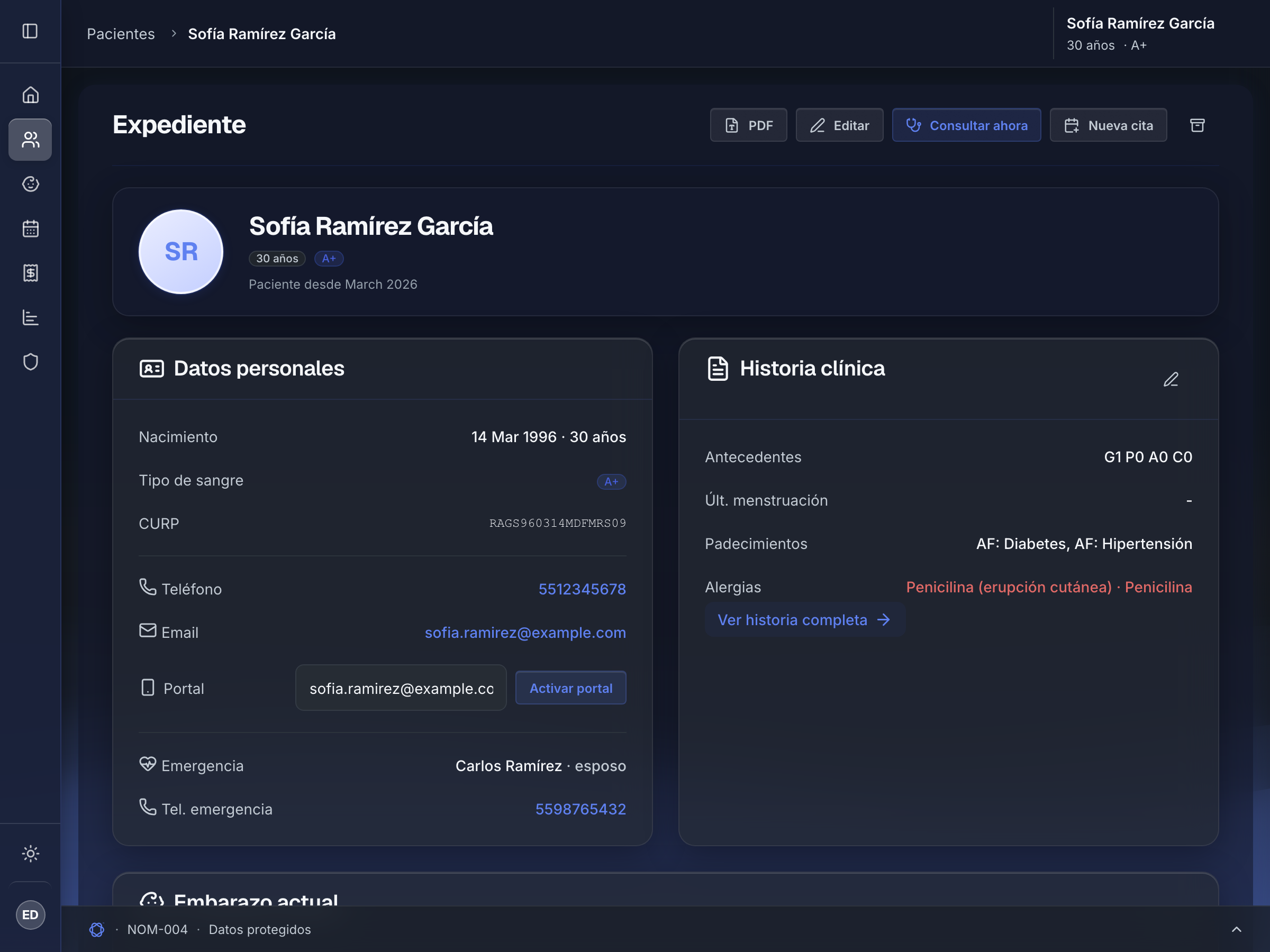Toggle the light theme sun icon
The height and width of the screenshot is (952, 1270).
[x=31, y=853]
